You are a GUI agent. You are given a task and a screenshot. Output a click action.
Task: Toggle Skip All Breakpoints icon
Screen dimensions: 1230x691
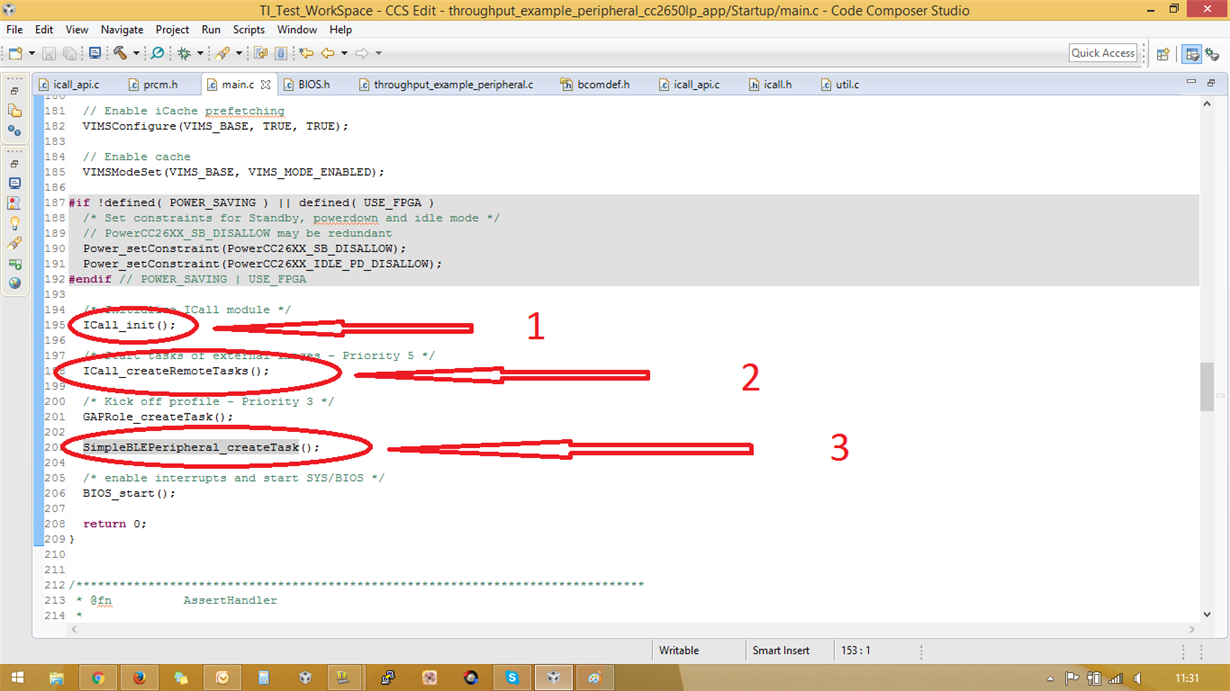(x=158, y=53)
